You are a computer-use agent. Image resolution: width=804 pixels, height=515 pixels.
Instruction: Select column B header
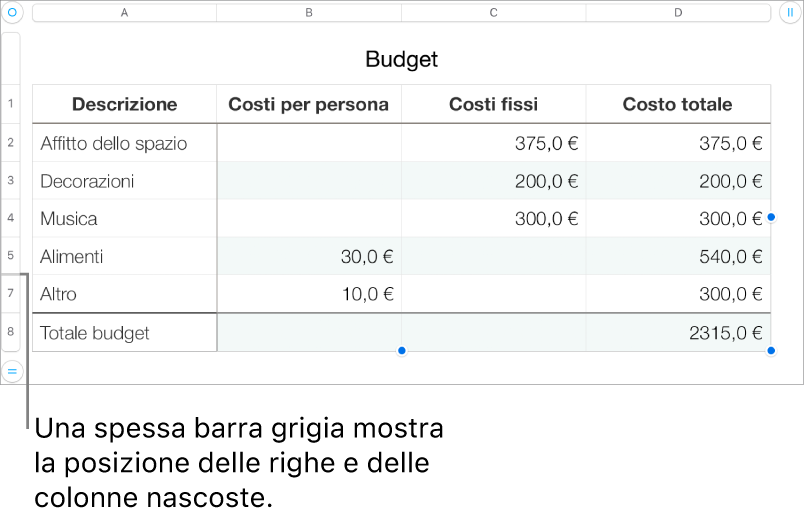coord(309,13)
